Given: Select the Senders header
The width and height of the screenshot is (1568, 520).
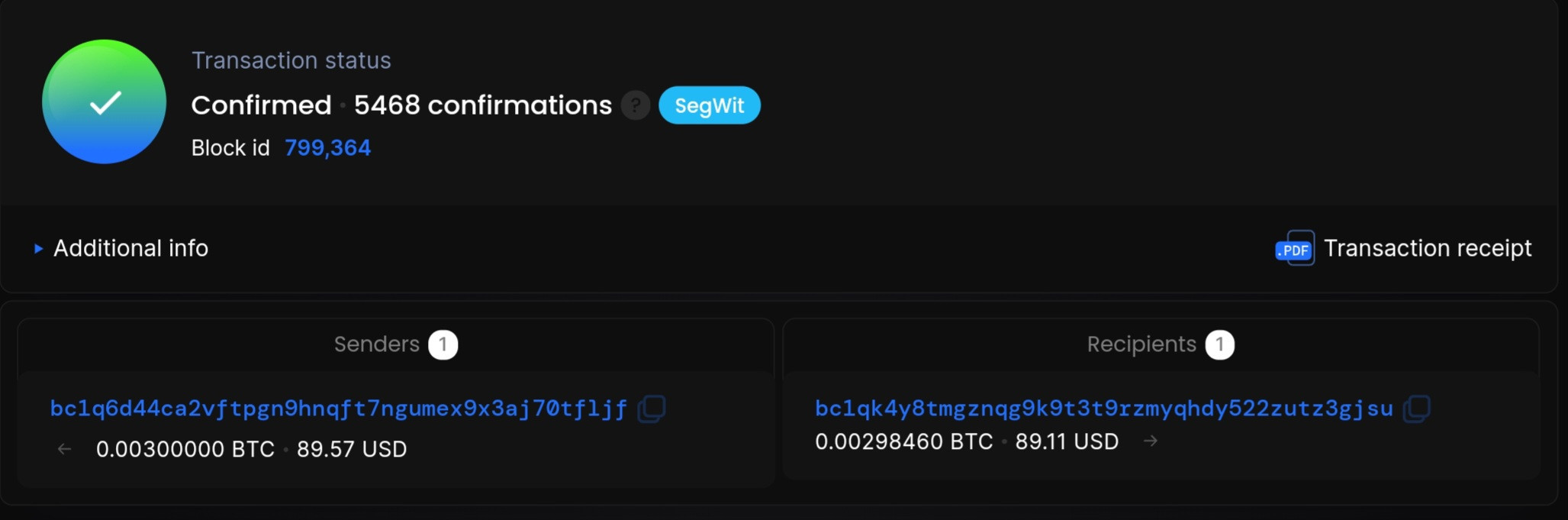Looking at the screenshot, I should click(377, 344).
